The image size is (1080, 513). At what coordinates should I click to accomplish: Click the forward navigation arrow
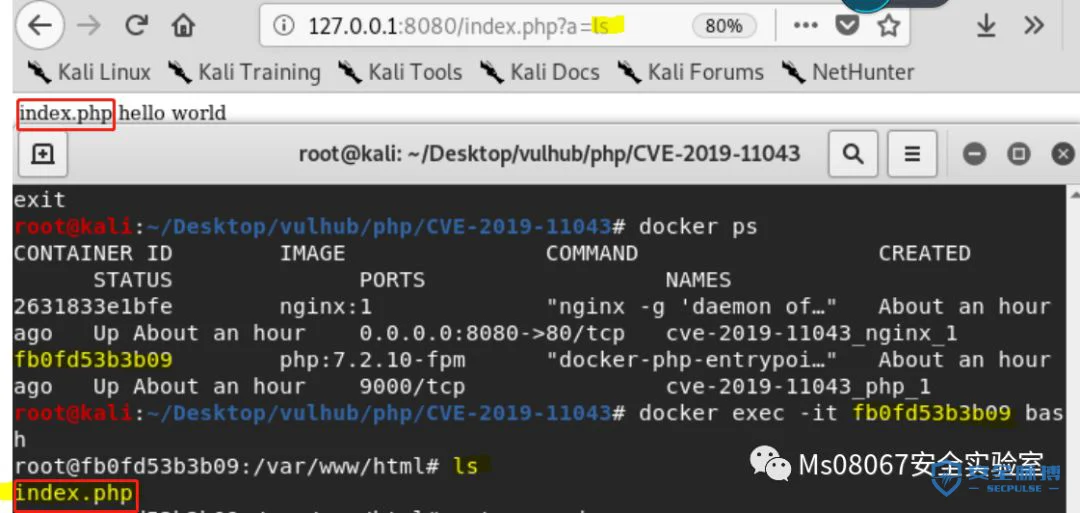pyautogui.click(x=88, y=25)
